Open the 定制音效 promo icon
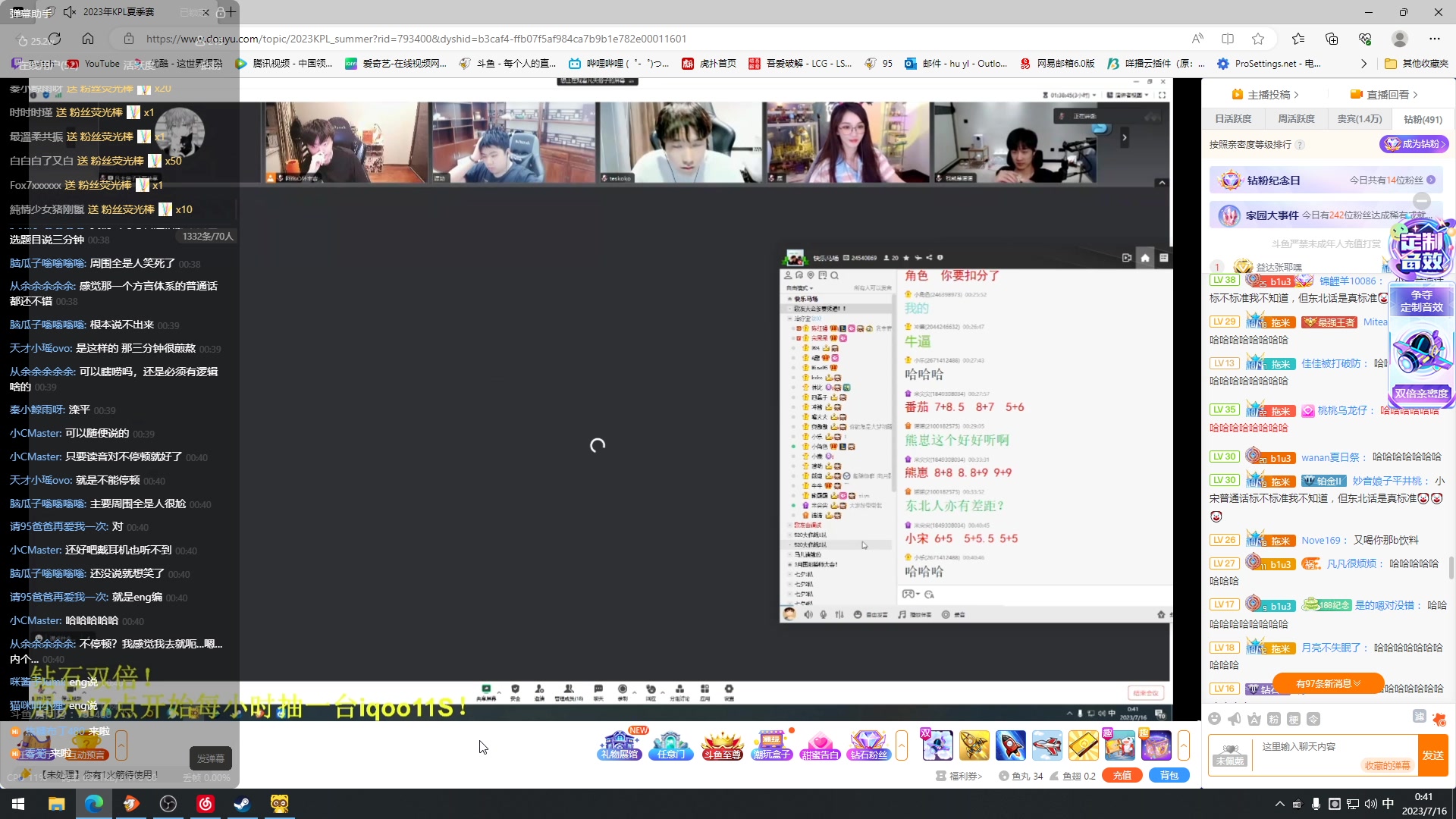1456x819 pixels. (x=1422, y=250)
